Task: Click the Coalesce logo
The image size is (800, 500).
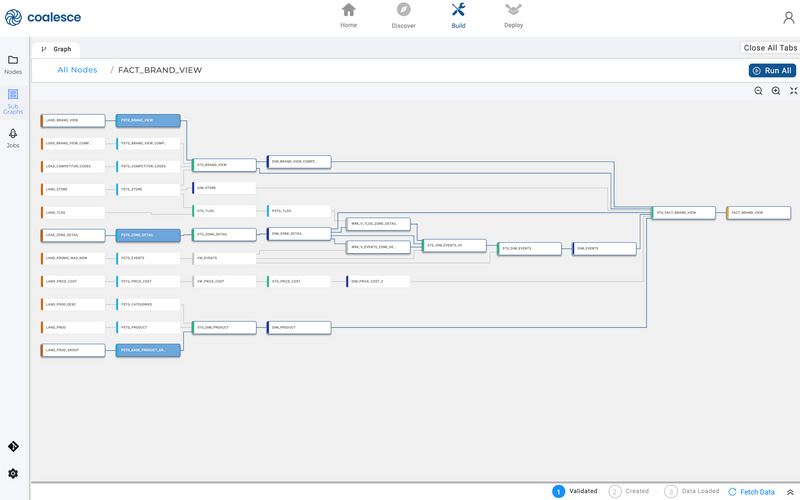Action: (x=43, y=17)
